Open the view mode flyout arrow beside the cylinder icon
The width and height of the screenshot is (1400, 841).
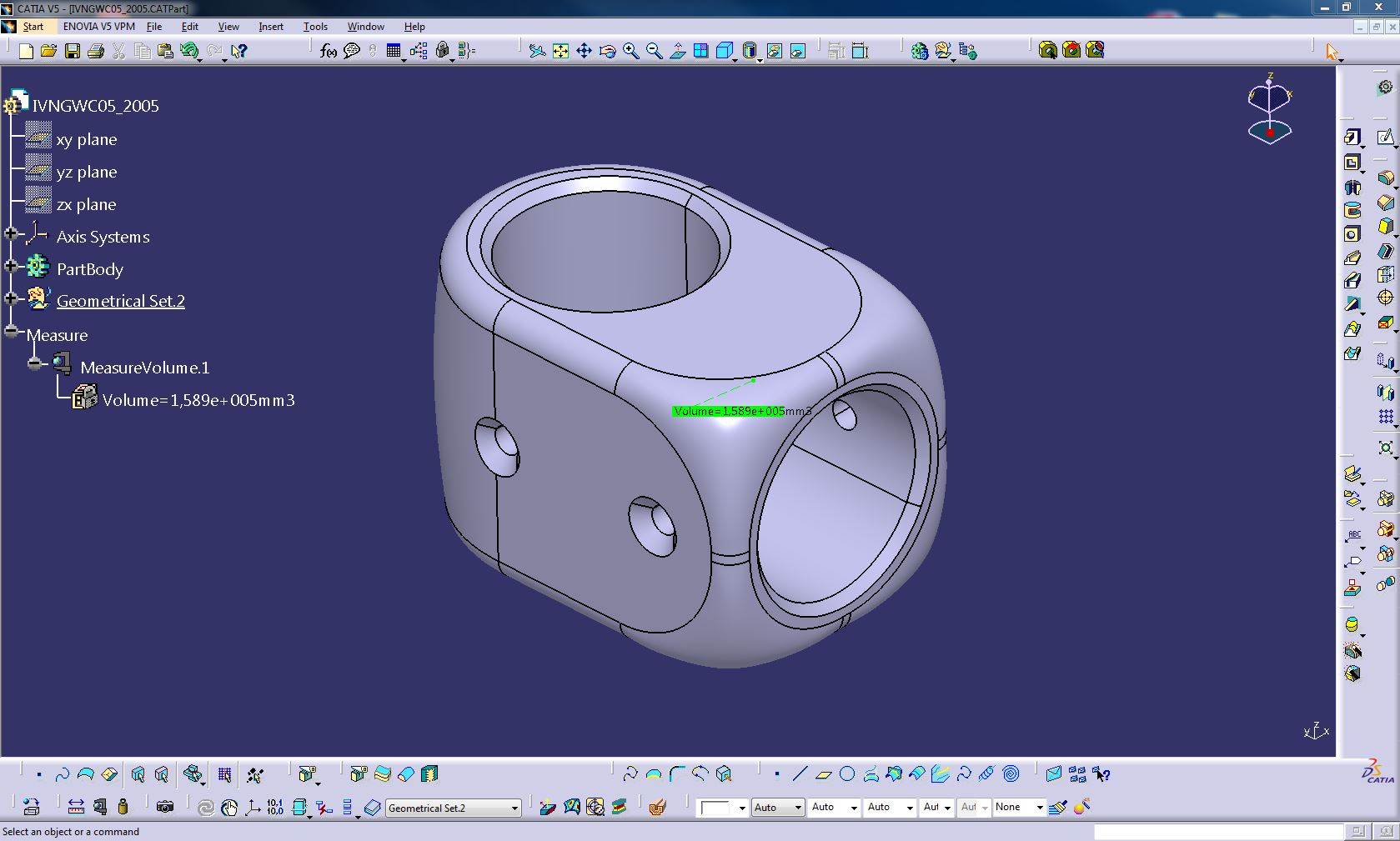tap(760, 60)
